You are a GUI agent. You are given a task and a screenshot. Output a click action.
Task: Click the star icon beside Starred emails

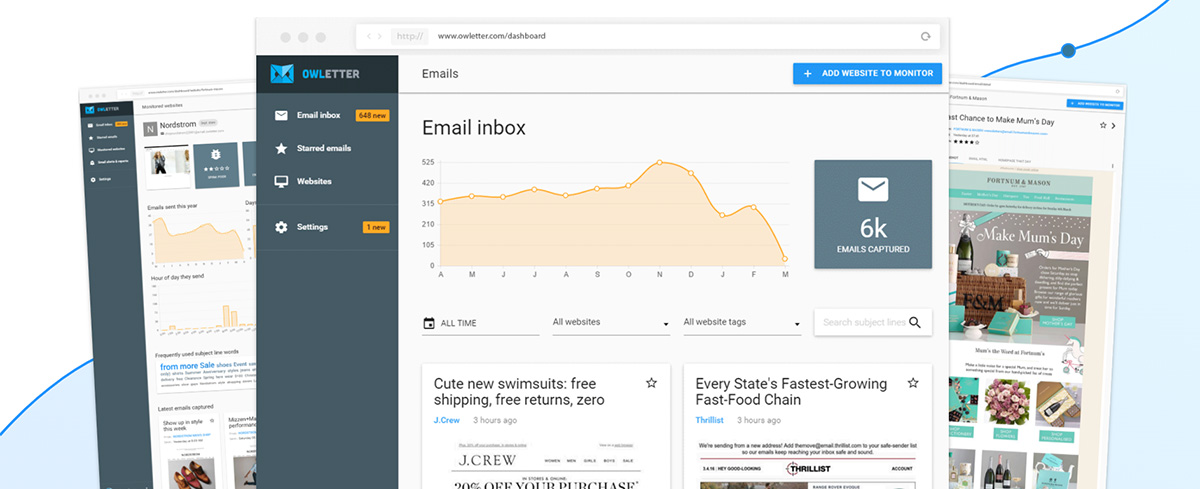pos(281,148)
